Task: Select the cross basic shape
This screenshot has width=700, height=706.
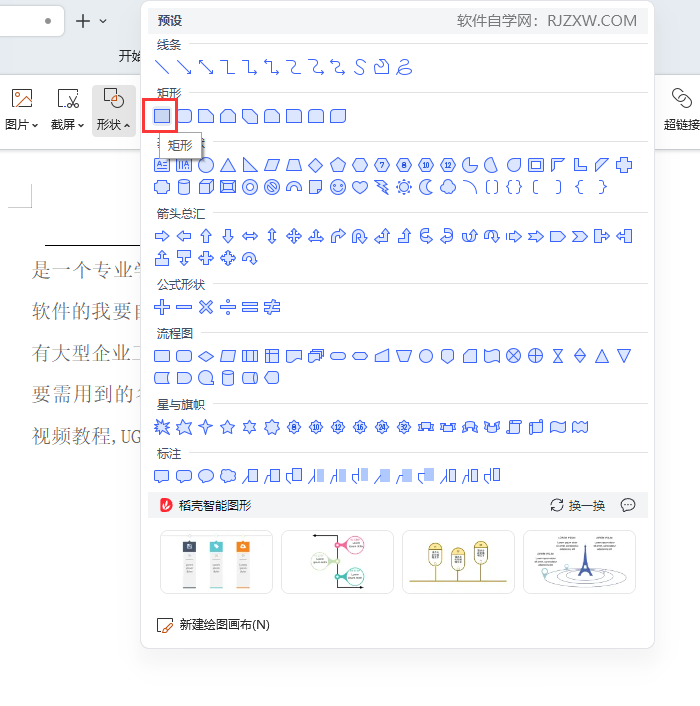Action: 624,165
